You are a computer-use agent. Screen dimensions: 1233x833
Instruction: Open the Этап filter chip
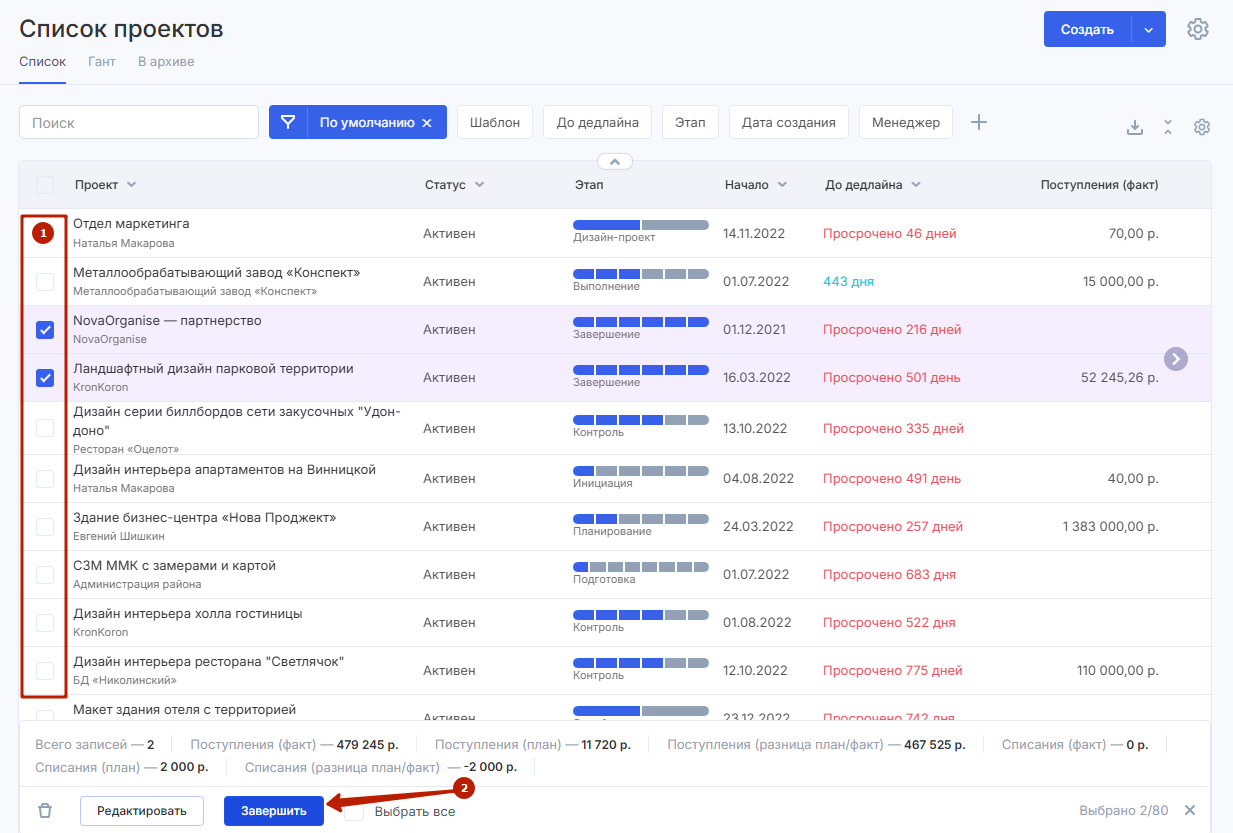(x=690, y=122)
